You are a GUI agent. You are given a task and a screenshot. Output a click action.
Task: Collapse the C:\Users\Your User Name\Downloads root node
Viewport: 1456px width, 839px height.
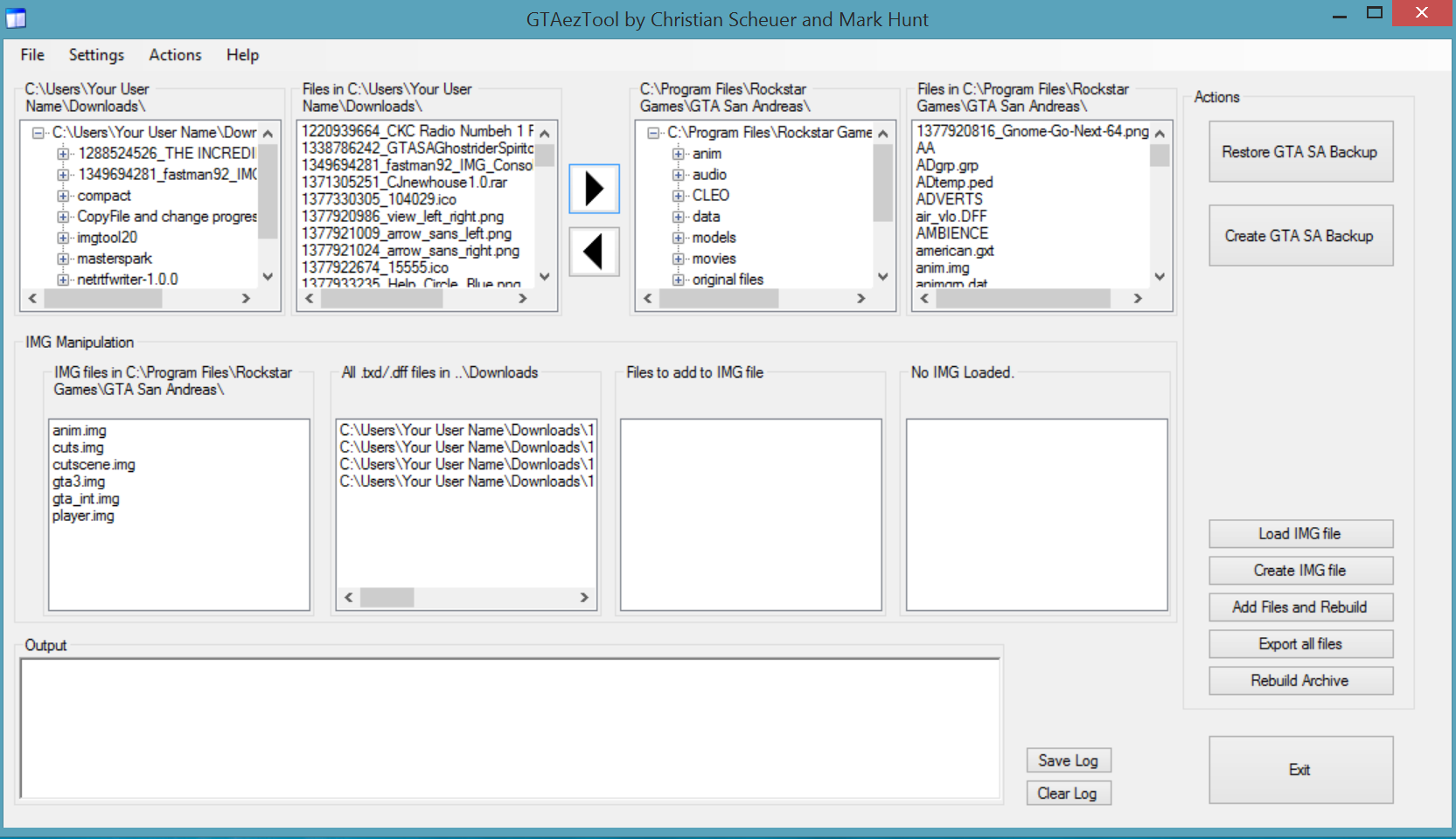pos(38,133)
